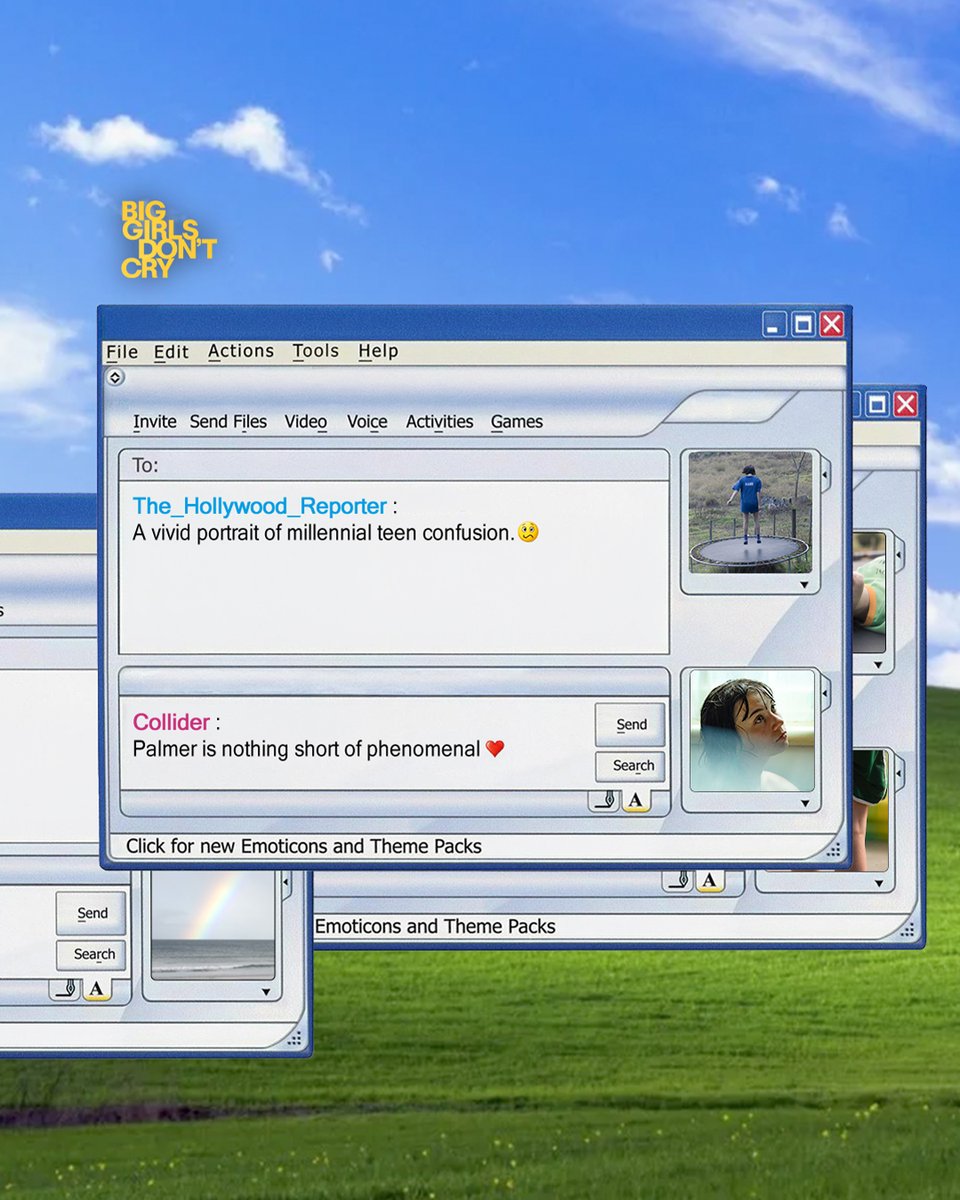This screenshot has width=960, height=1200.
Task: Click 'Click for new Emoticons and Theme Packs'
Action: 304,846
